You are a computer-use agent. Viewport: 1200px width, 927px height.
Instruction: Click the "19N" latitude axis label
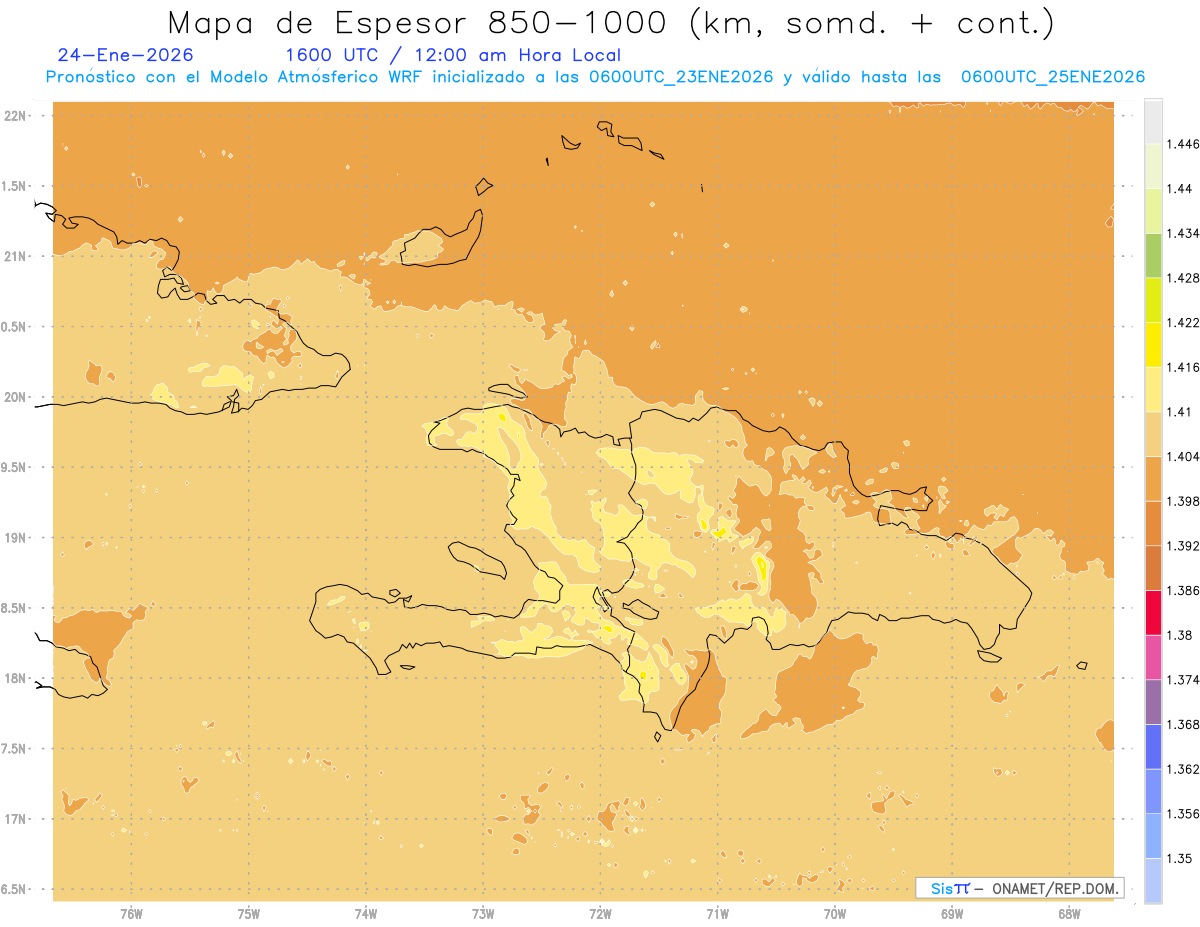coord(17,538)
